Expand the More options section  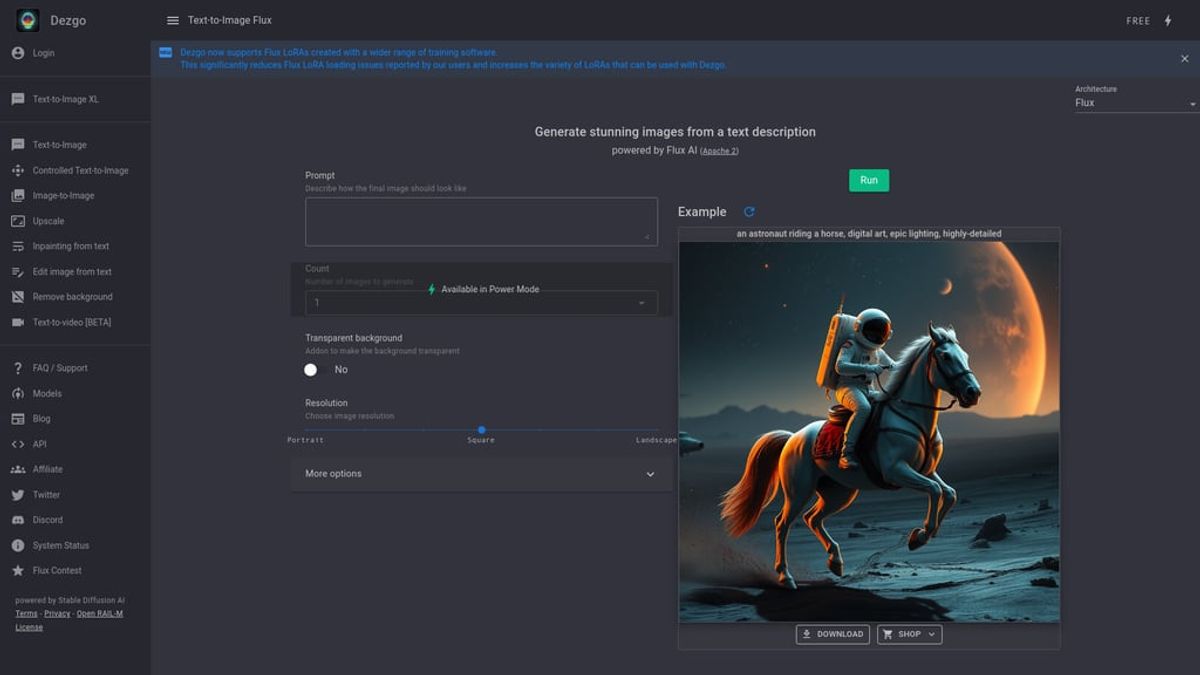480,474
